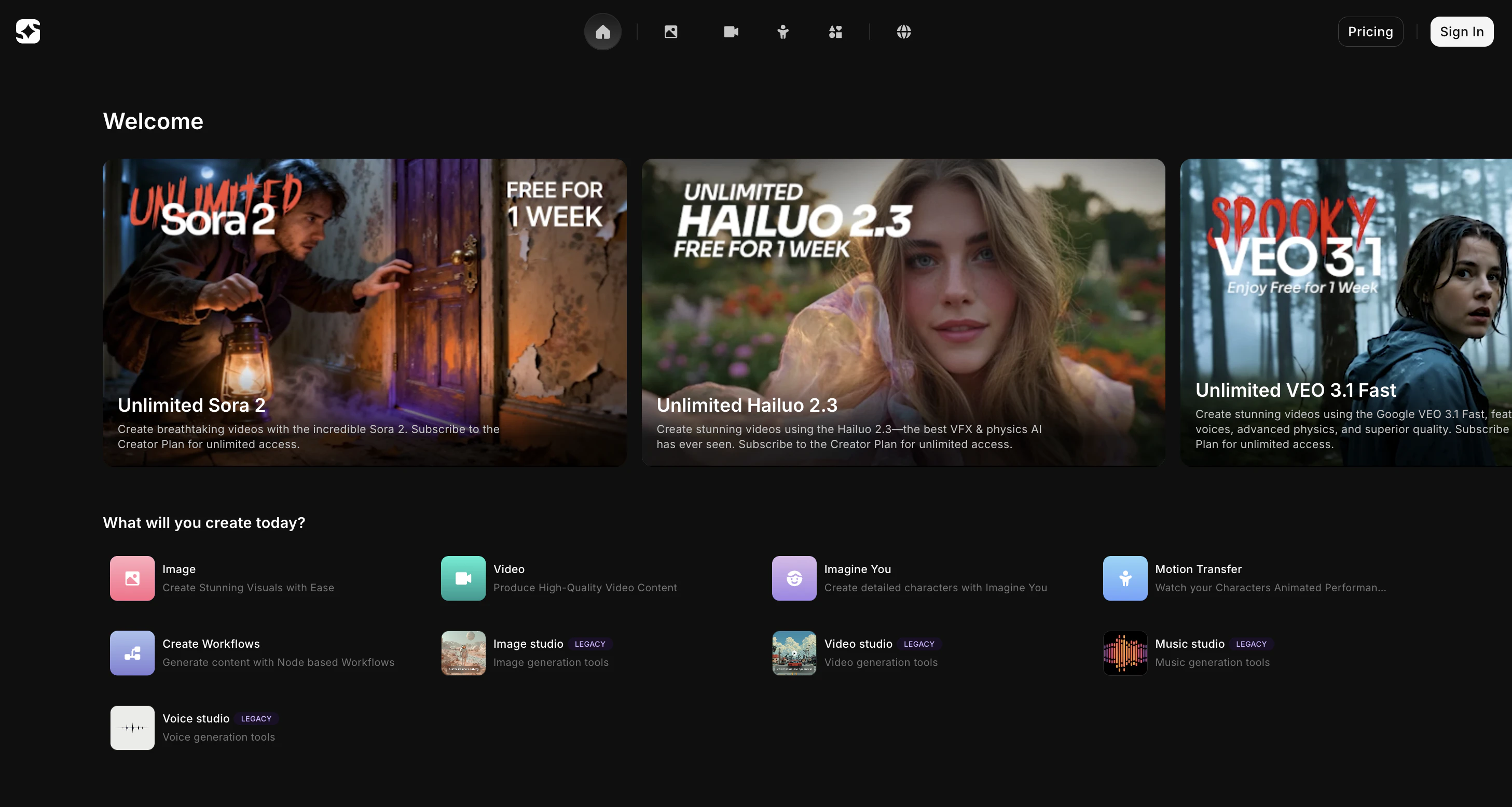Select the Home icon in the navigation bar

point(603,32)
